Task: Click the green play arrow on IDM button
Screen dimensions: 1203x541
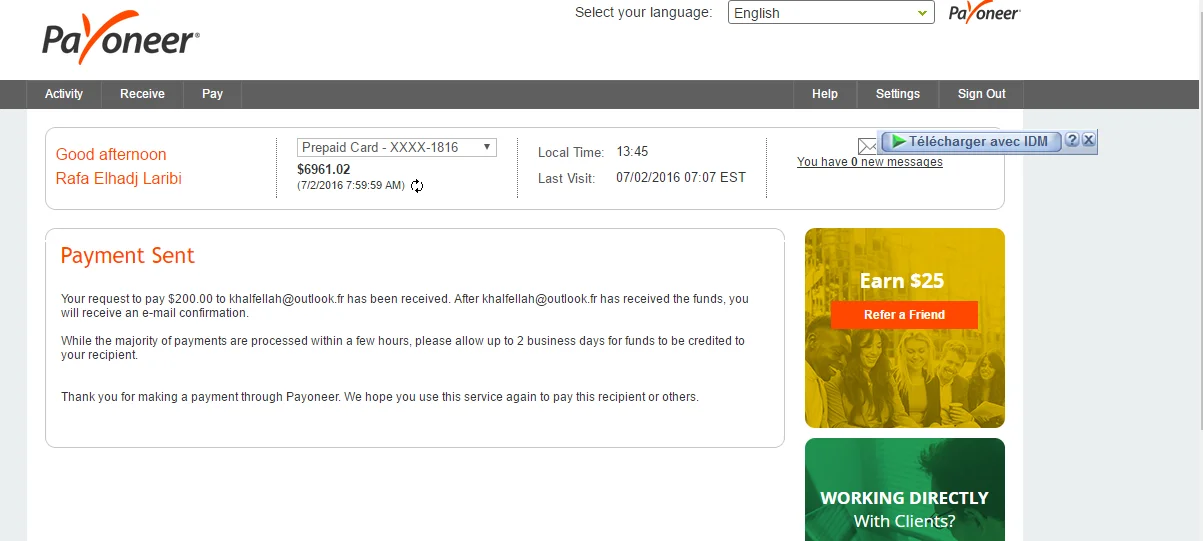Action: (x=899, y=142)
